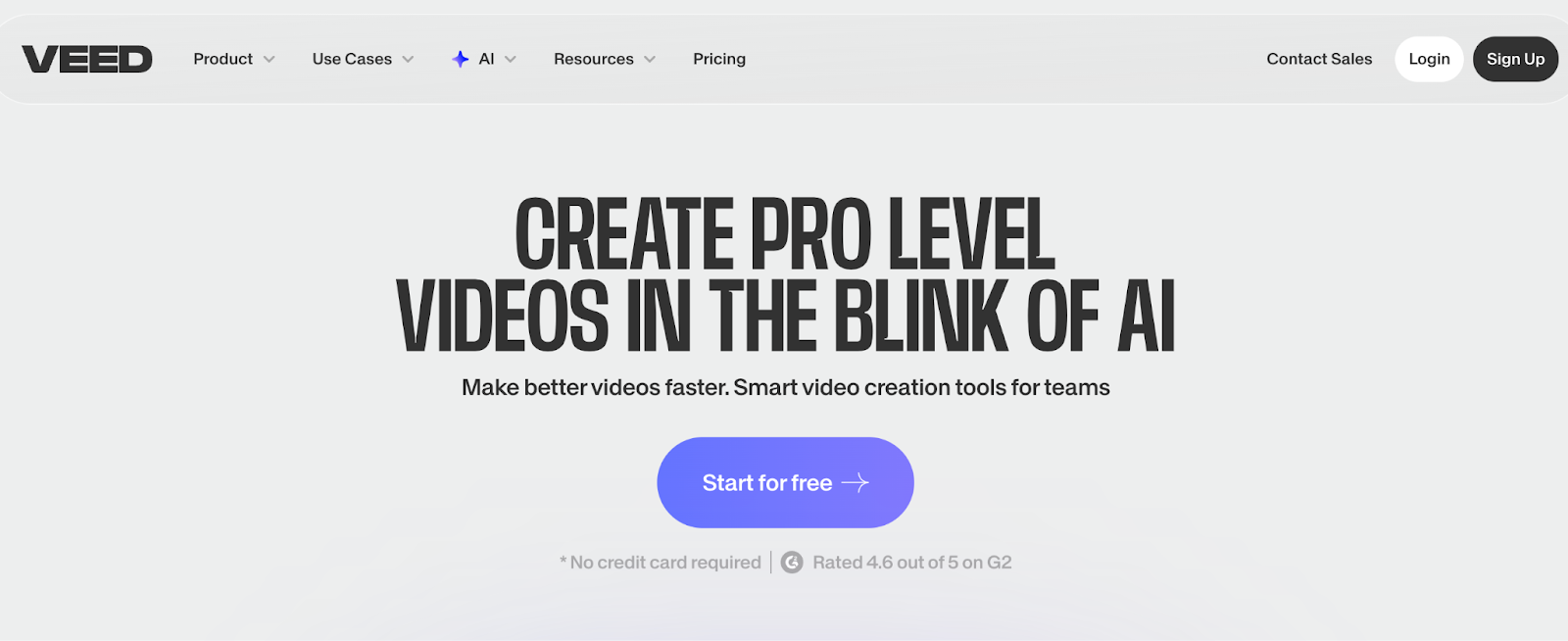Expand the chevron next to Product
The width and height of the screenshot is (1568, 641).
[269, 60]
